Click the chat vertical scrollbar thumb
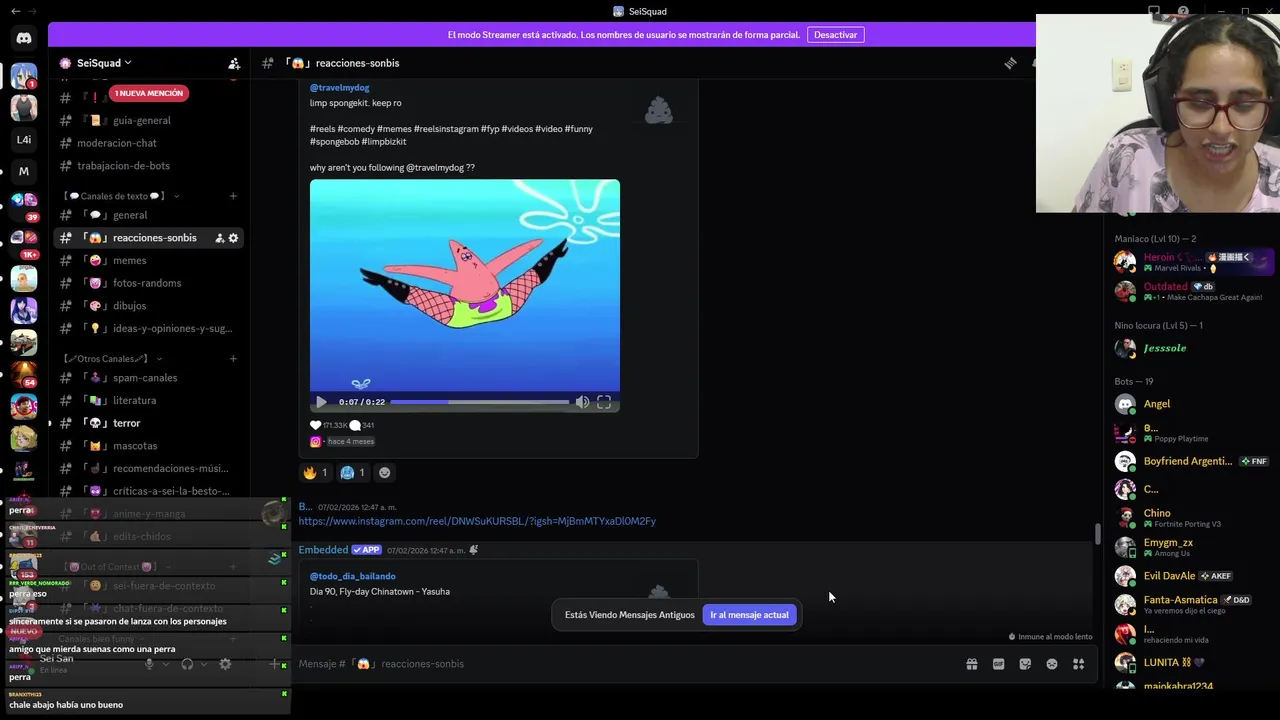The width and height of the screenshot is (1280, 720). pyautogui.click(x=1097, y=534)
